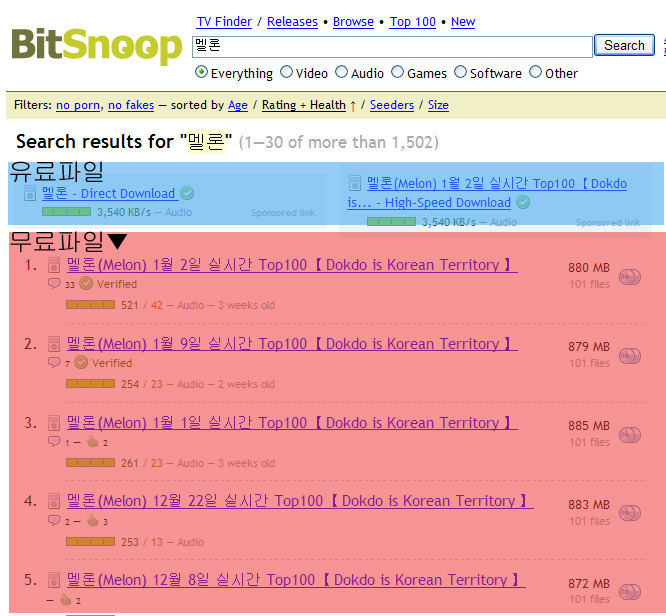The image size is (666, 616).
Task: Click the Verified badge icon of result 1
Action: click(x=86, y=283)
